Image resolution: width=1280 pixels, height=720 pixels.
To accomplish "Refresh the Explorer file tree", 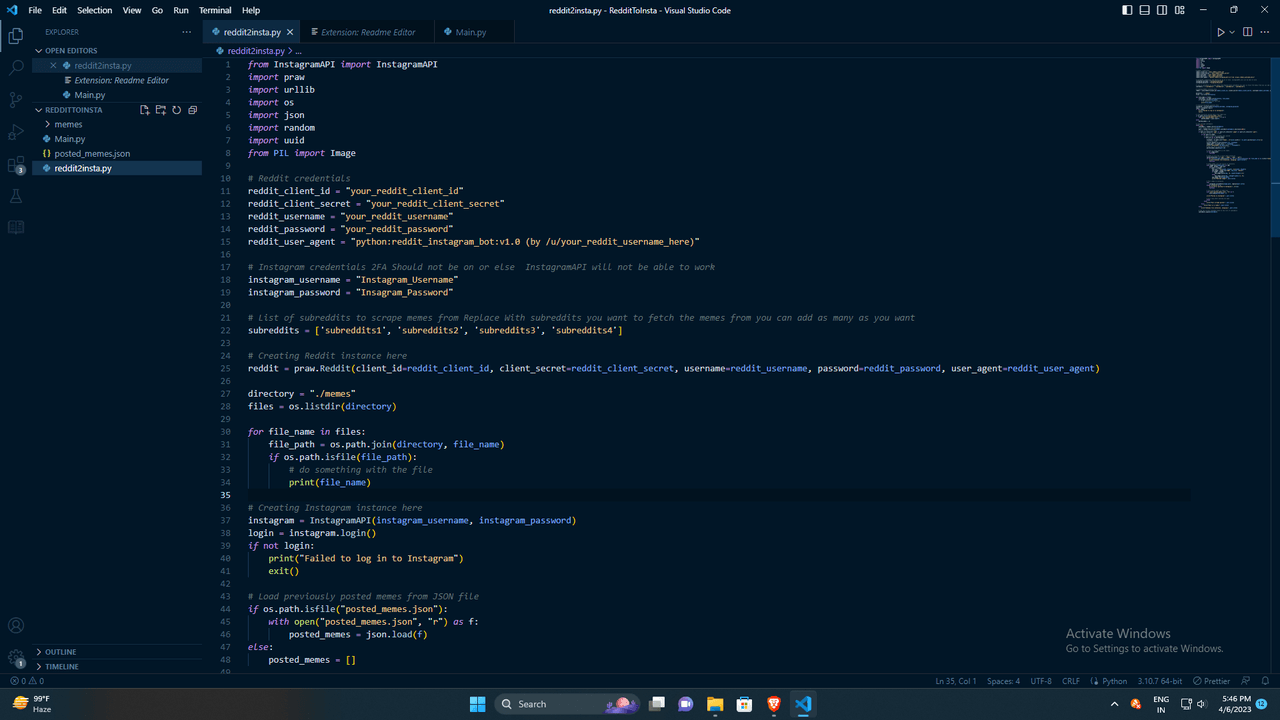I will (176, 110).
